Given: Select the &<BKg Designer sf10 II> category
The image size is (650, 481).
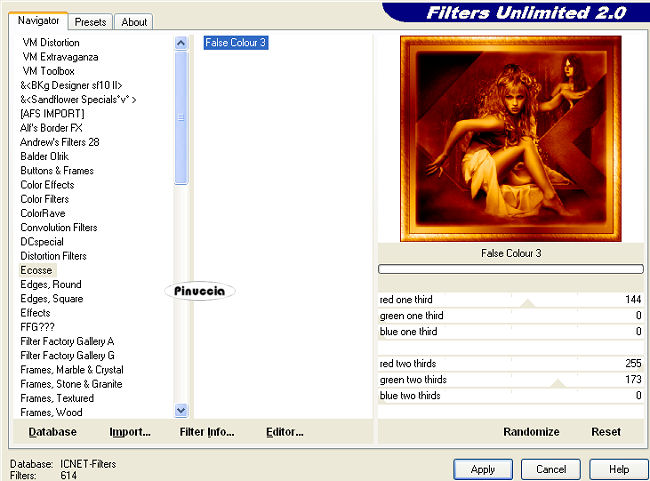Looking at the screenshot, I should tap(71, 85).
